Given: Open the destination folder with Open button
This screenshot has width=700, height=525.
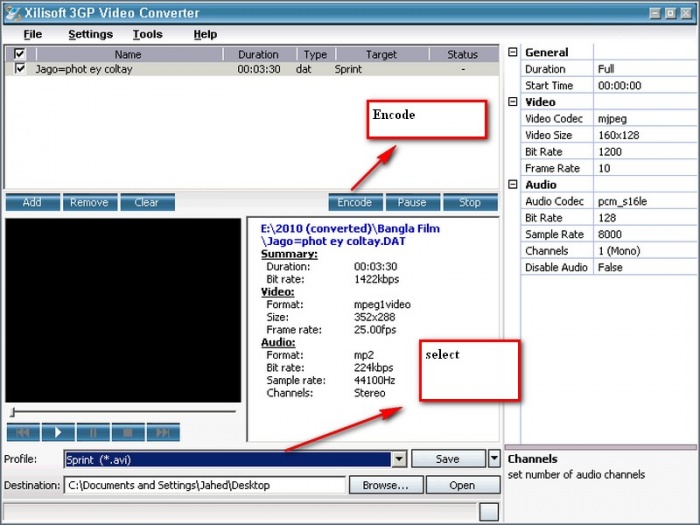Looking at the screenshot, I should coord(463,485).
